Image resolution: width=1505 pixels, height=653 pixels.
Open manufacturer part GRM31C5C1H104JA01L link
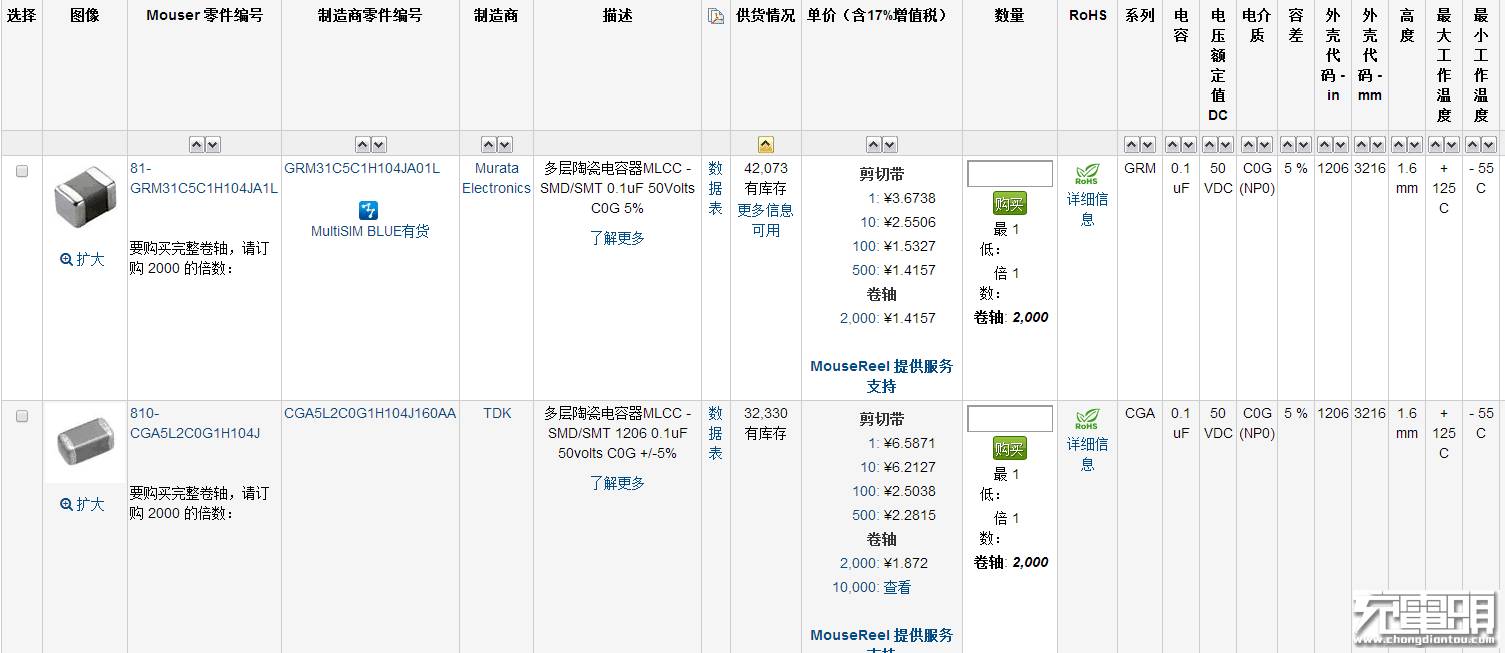pyautogui.click(x=362, y=168)
